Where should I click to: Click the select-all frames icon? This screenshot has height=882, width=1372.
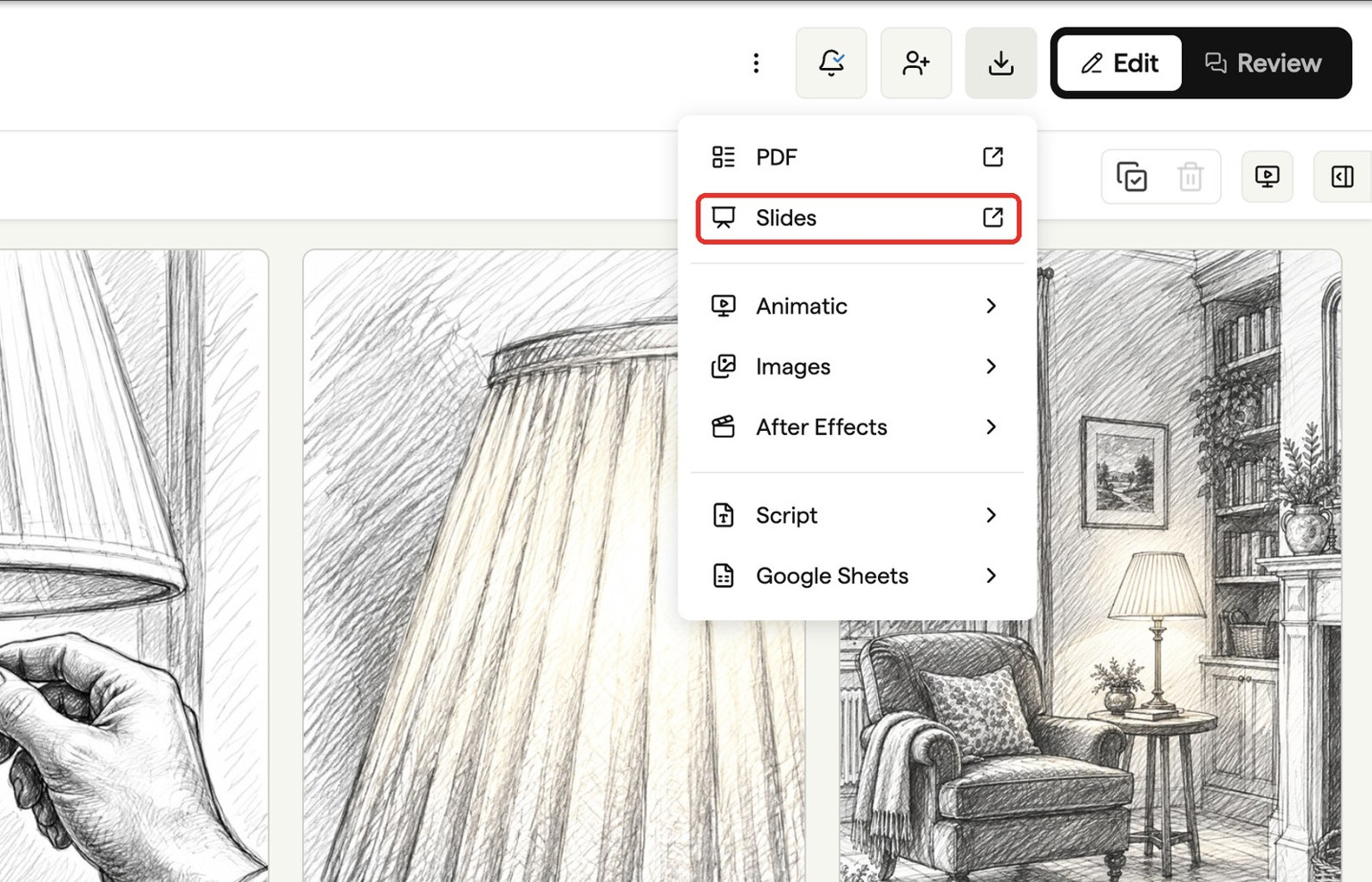(1132, 177)
